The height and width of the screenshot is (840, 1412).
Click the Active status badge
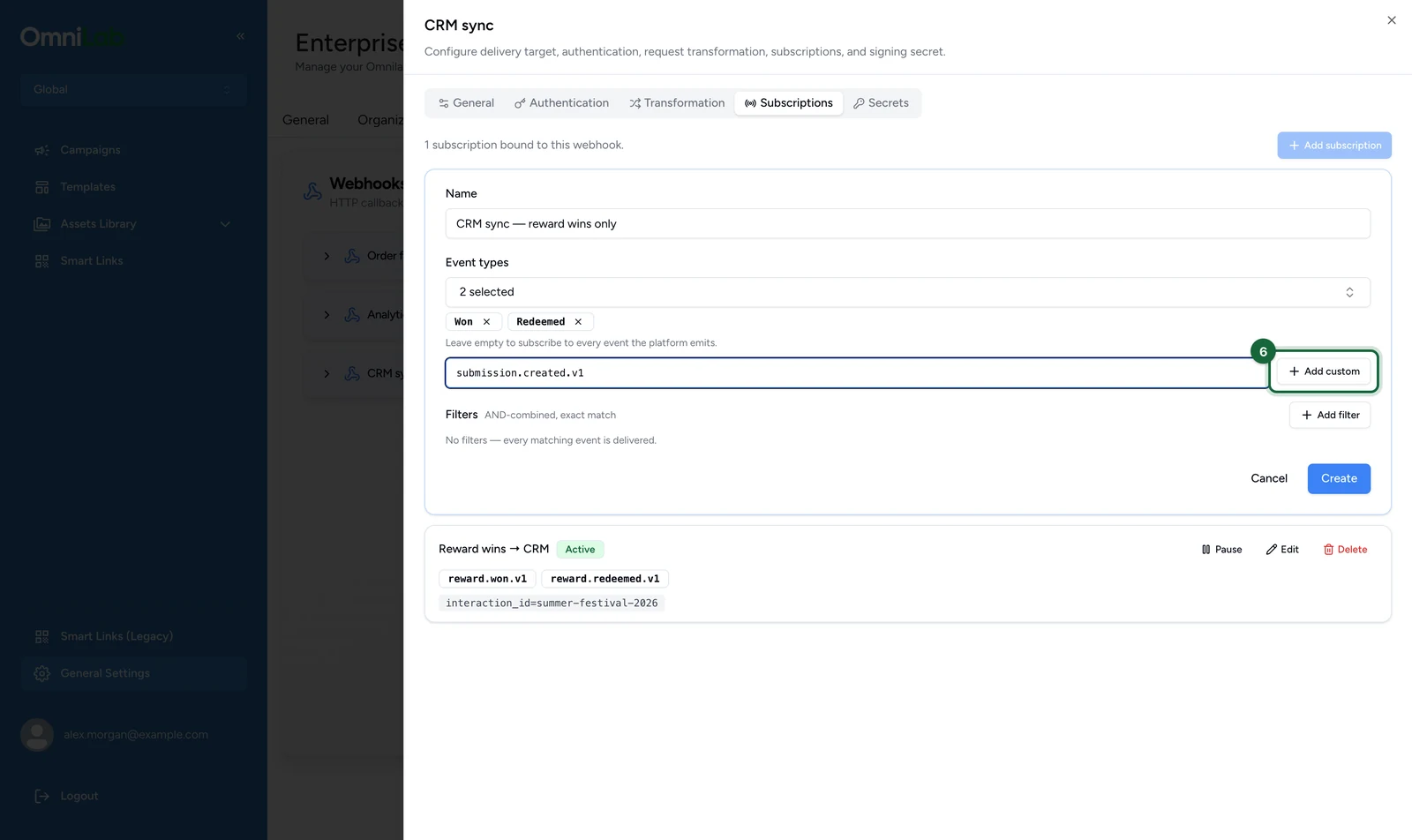point(580,549)
